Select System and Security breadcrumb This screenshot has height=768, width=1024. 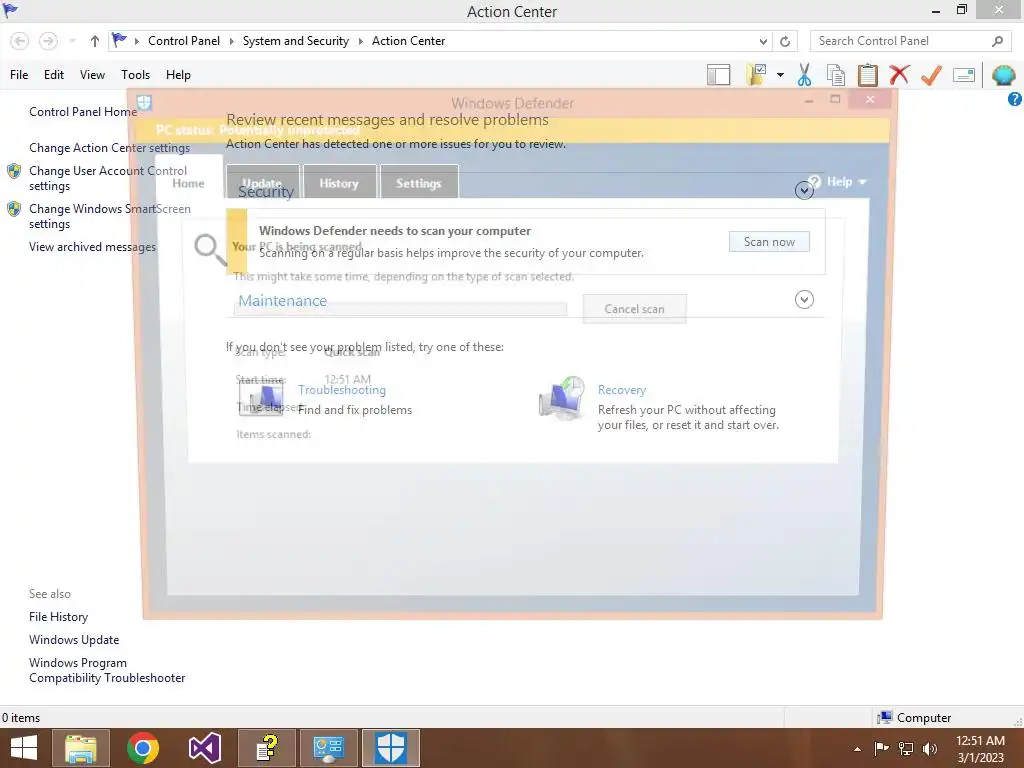click(x=296, y=40)
